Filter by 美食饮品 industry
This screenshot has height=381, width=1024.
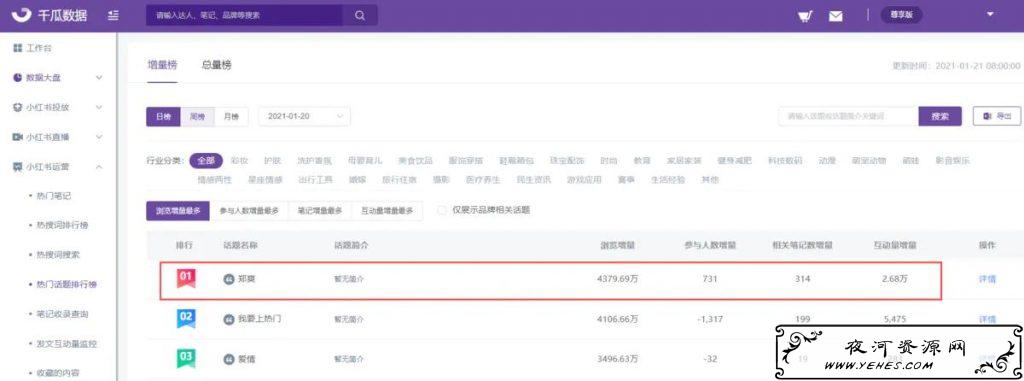tap(416, 161)
